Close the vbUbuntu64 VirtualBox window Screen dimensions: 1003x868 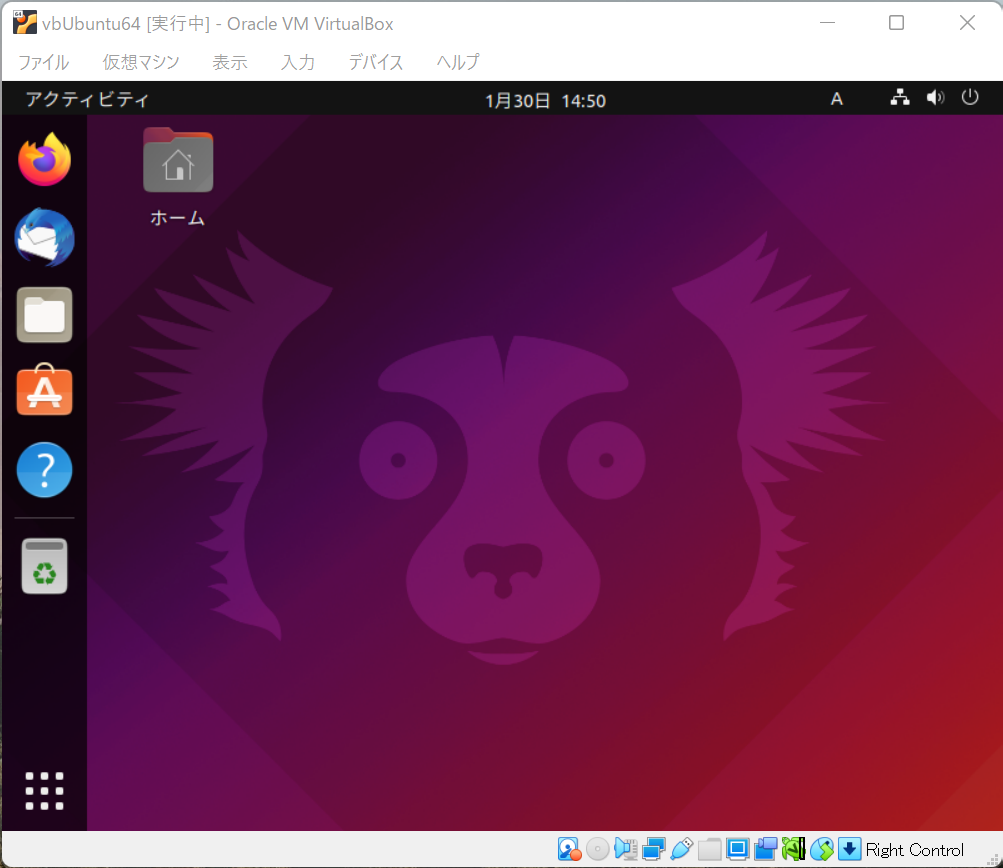(967, 23)
